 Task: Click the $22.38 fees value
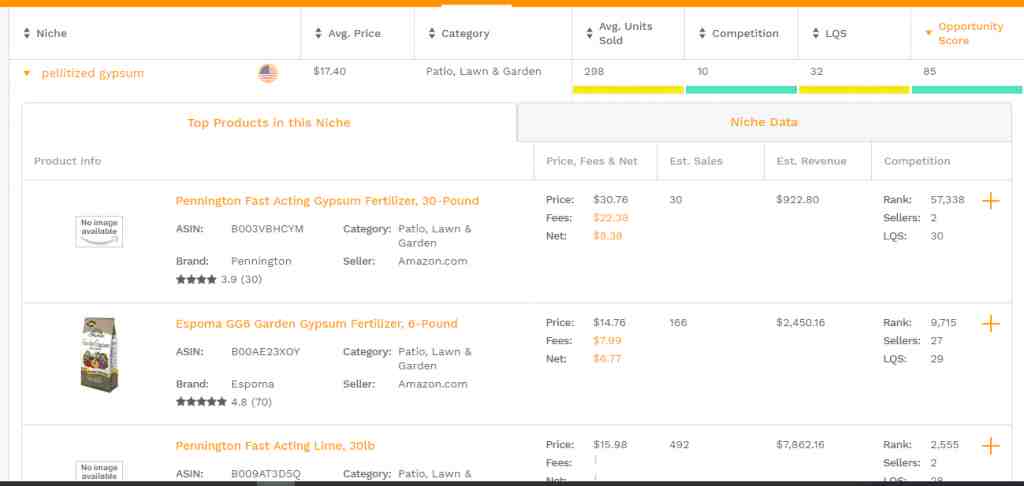click(x=611, y=218)
